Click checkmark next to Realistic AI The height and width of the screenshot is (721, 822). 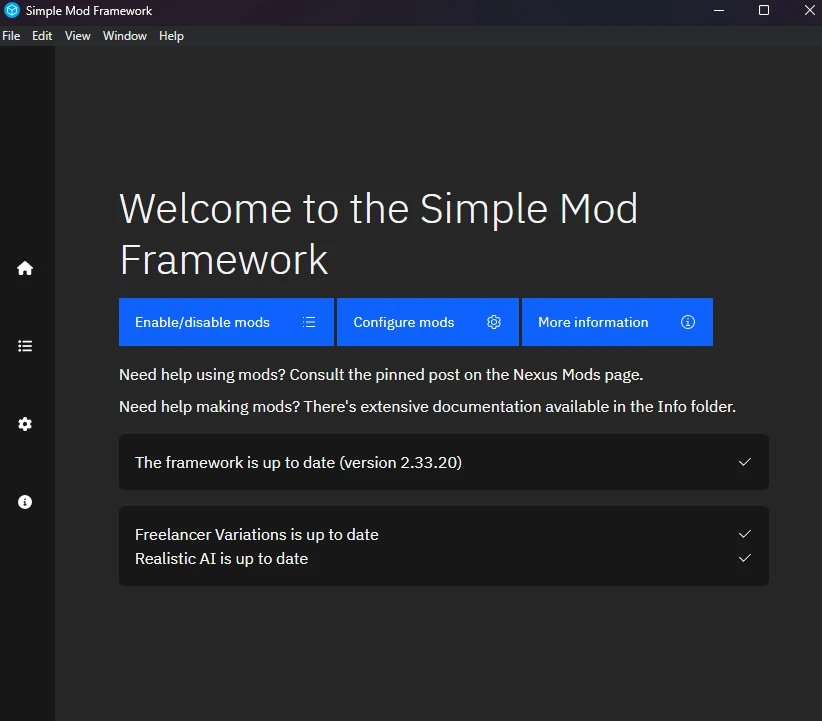click(x=744, y=558)
